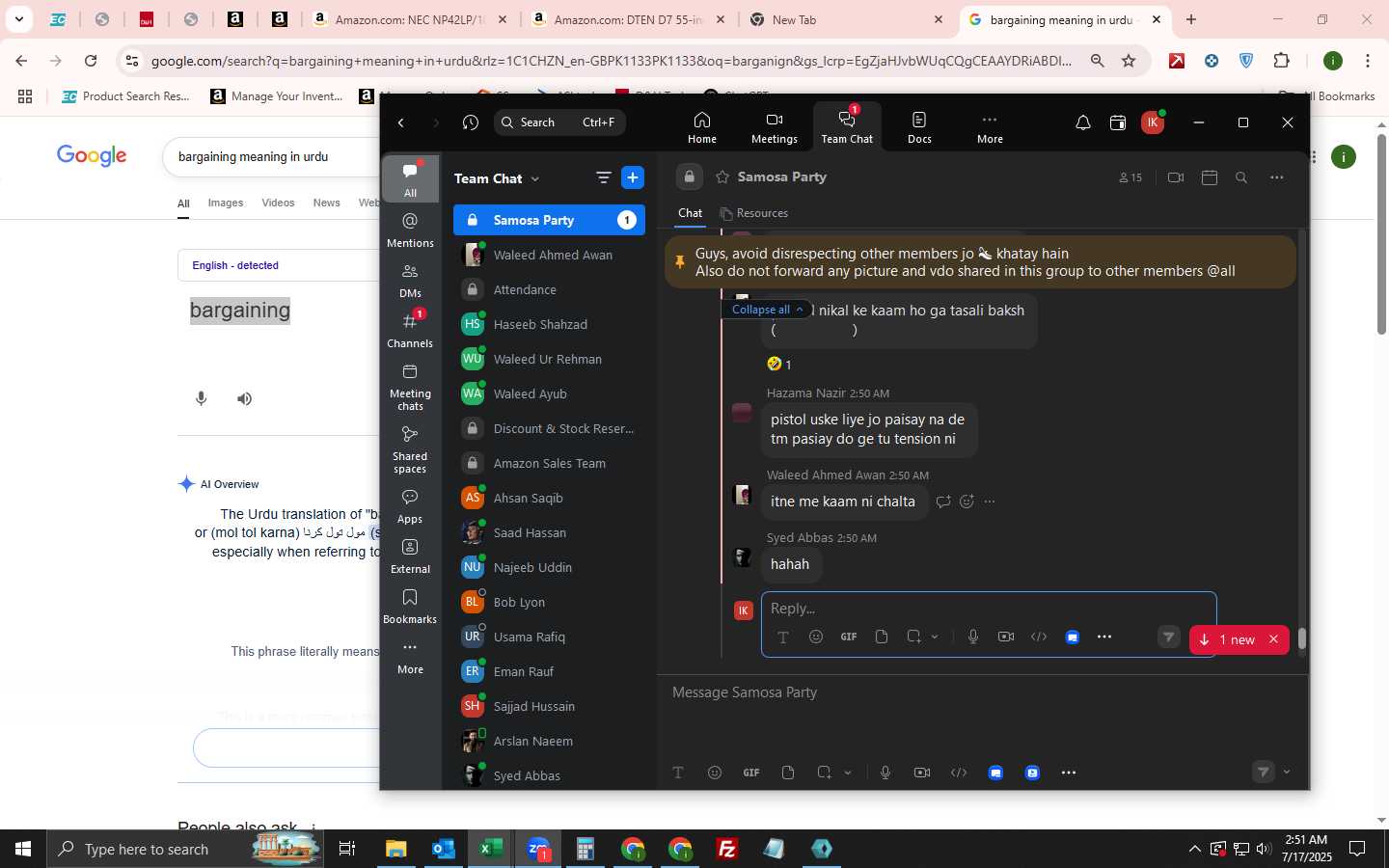Open chat header more options
The height and width of the screenshot is (868, 1389).
click(x=1277, y=177)
